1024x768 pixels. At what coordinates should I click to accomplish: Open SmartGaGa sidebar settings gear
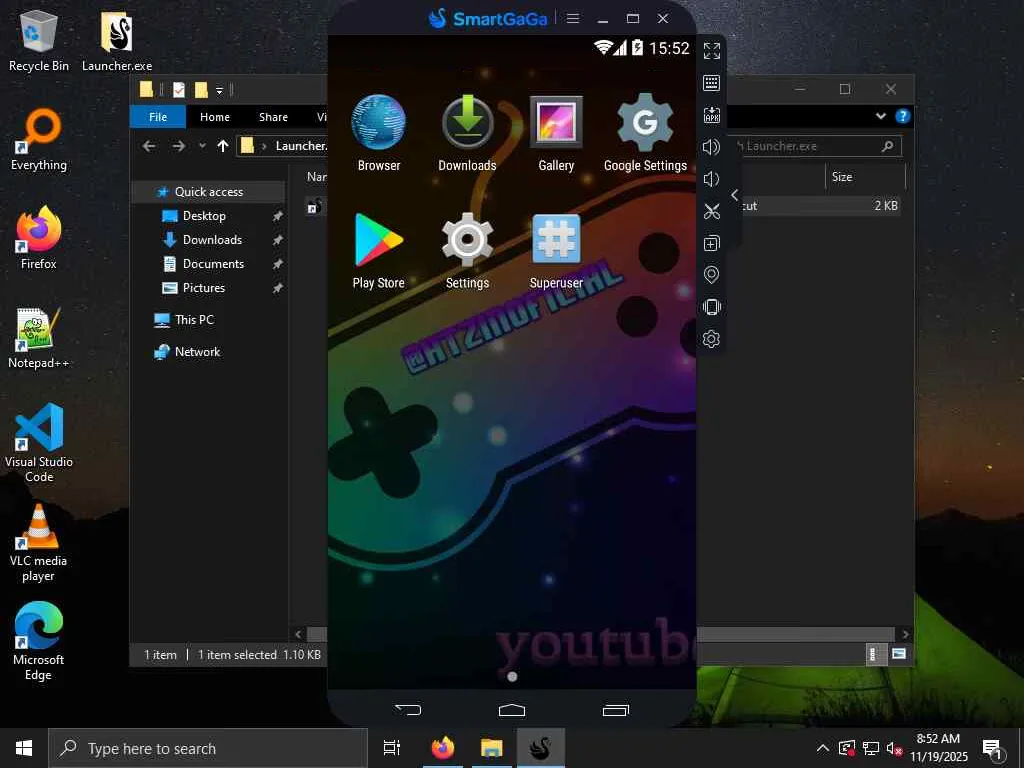point(712,339)
